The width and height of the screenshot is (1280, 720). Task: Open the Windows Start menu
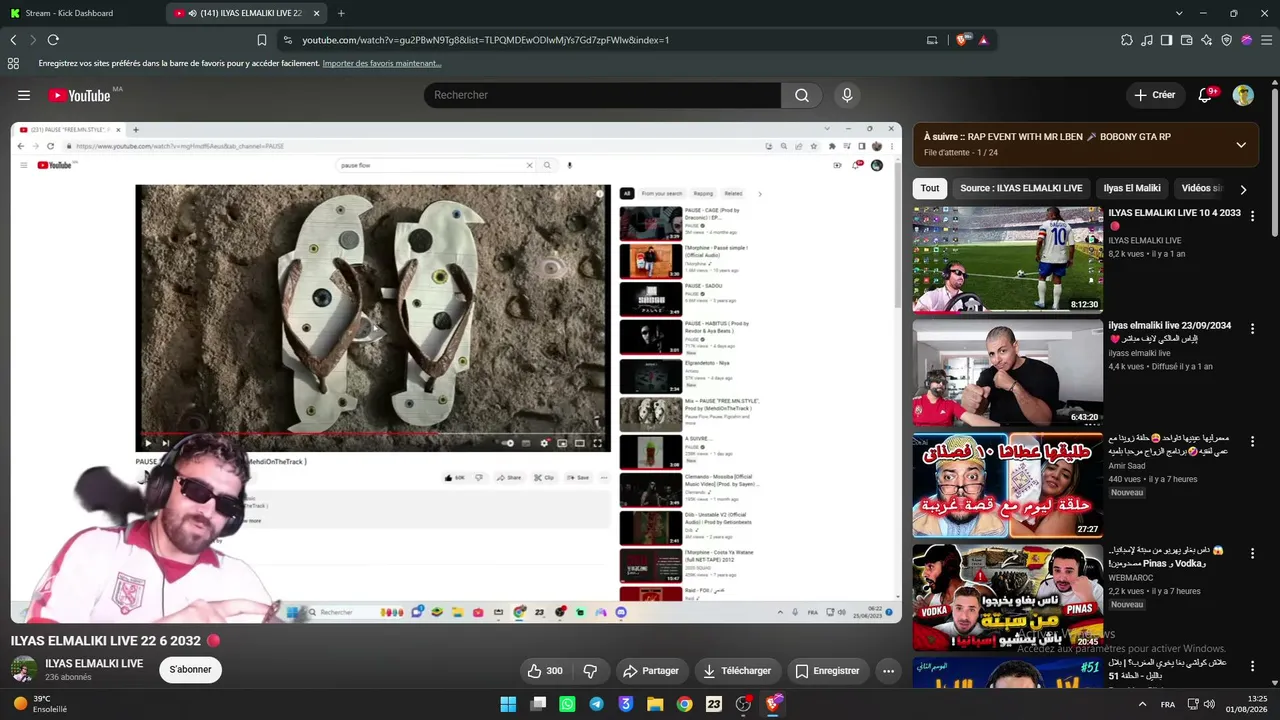(x=508, y=704)
